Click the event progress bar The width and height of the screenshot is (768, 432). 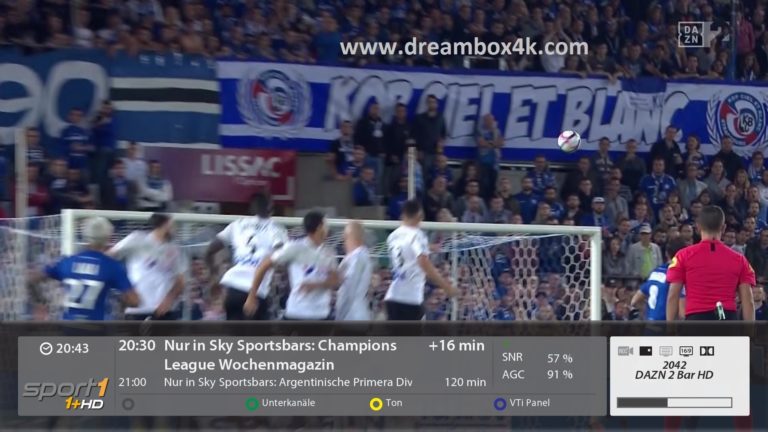(x=674, y=403)
